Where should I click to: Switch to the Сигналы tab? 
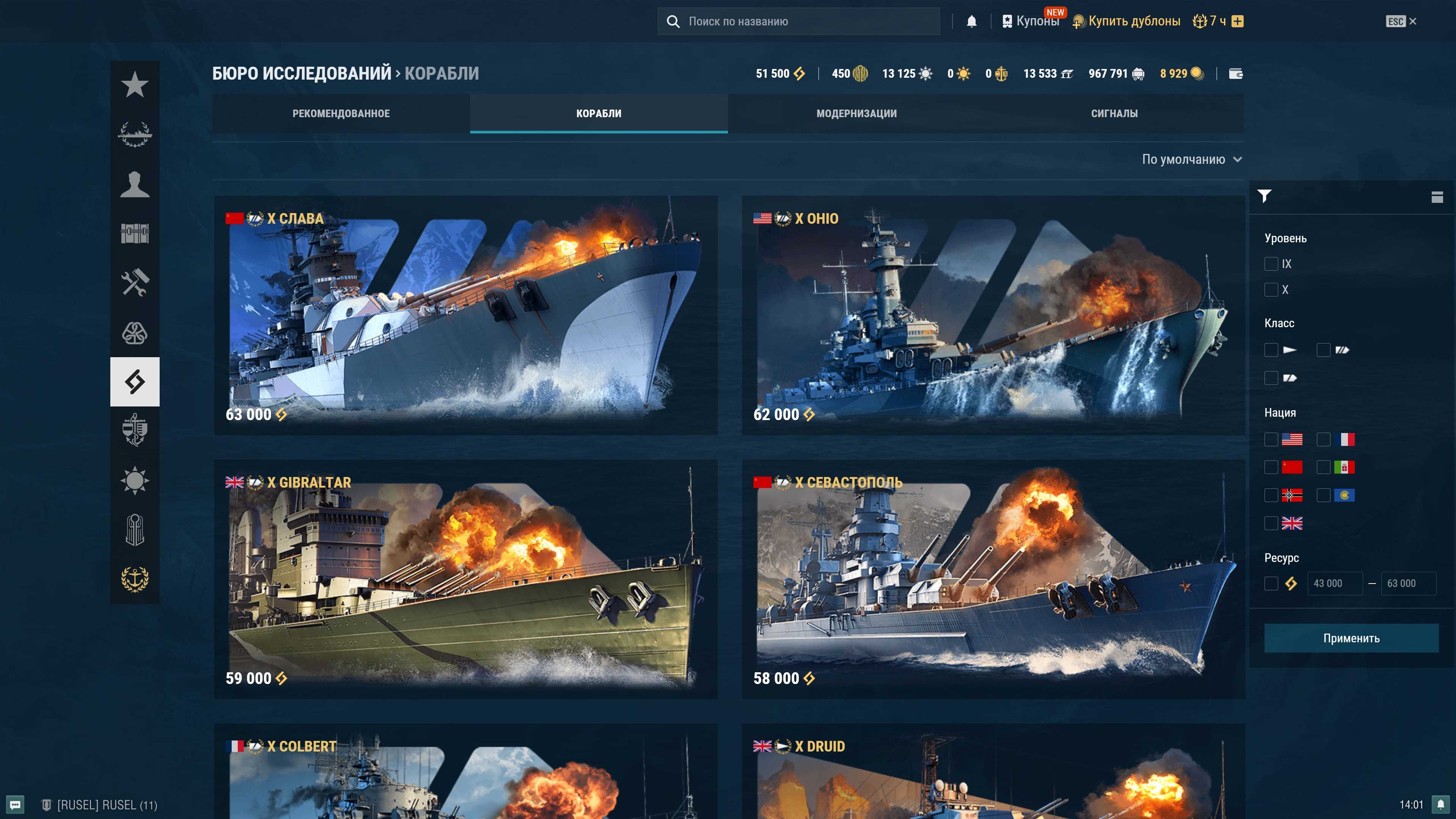point(1114,114)
